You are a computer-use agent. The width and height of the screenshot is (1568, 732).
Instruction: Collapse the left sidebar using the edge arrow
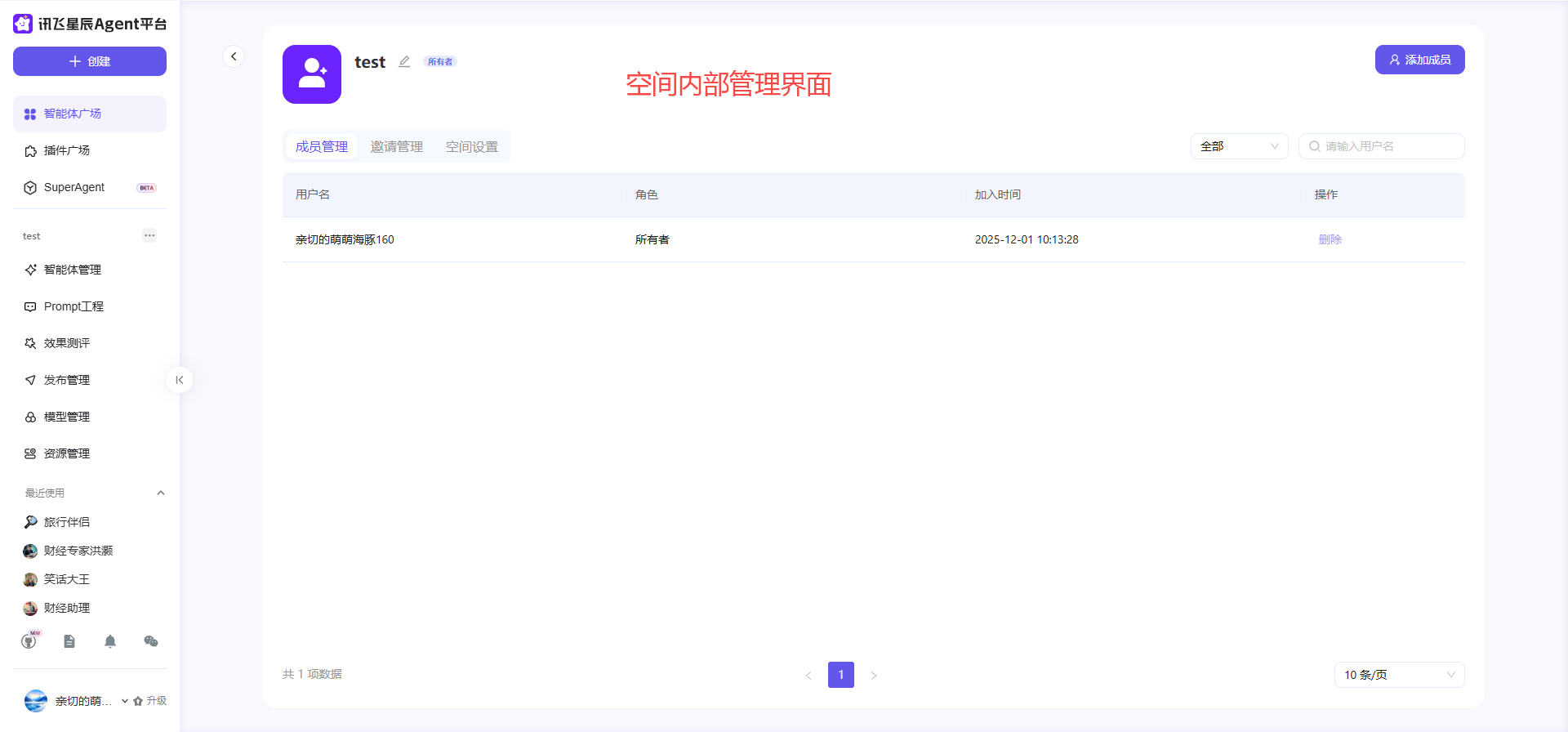(180, 380)
